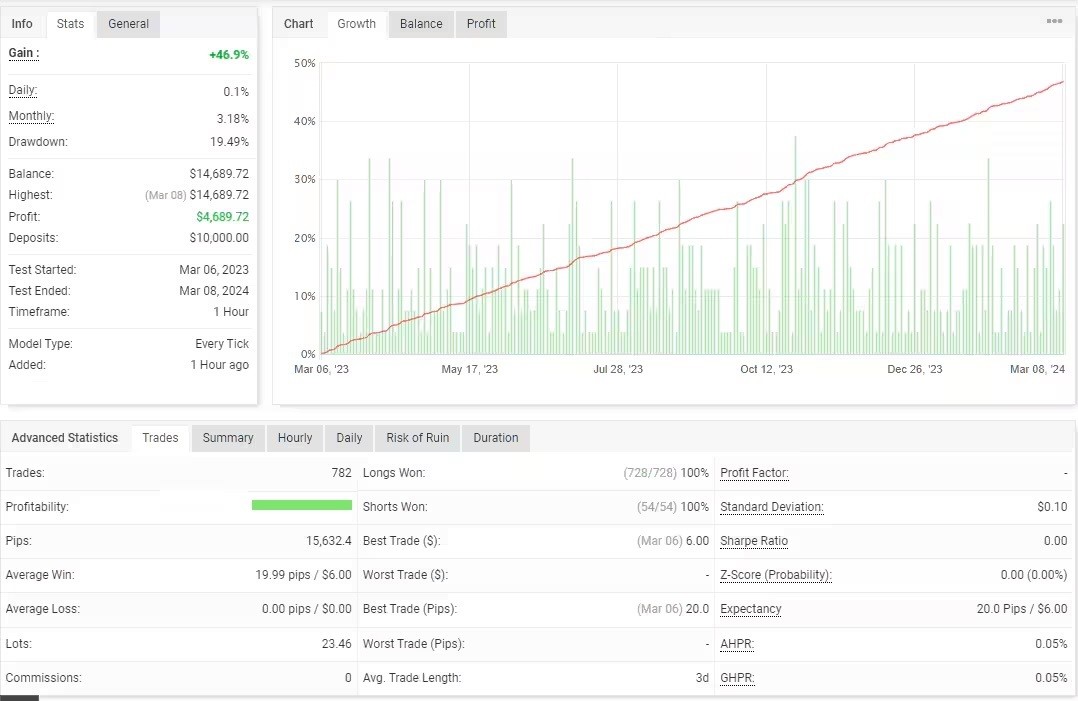Open the Daily statistics tab
This screenshot has height=701, width=1078.
pos(349,438)
